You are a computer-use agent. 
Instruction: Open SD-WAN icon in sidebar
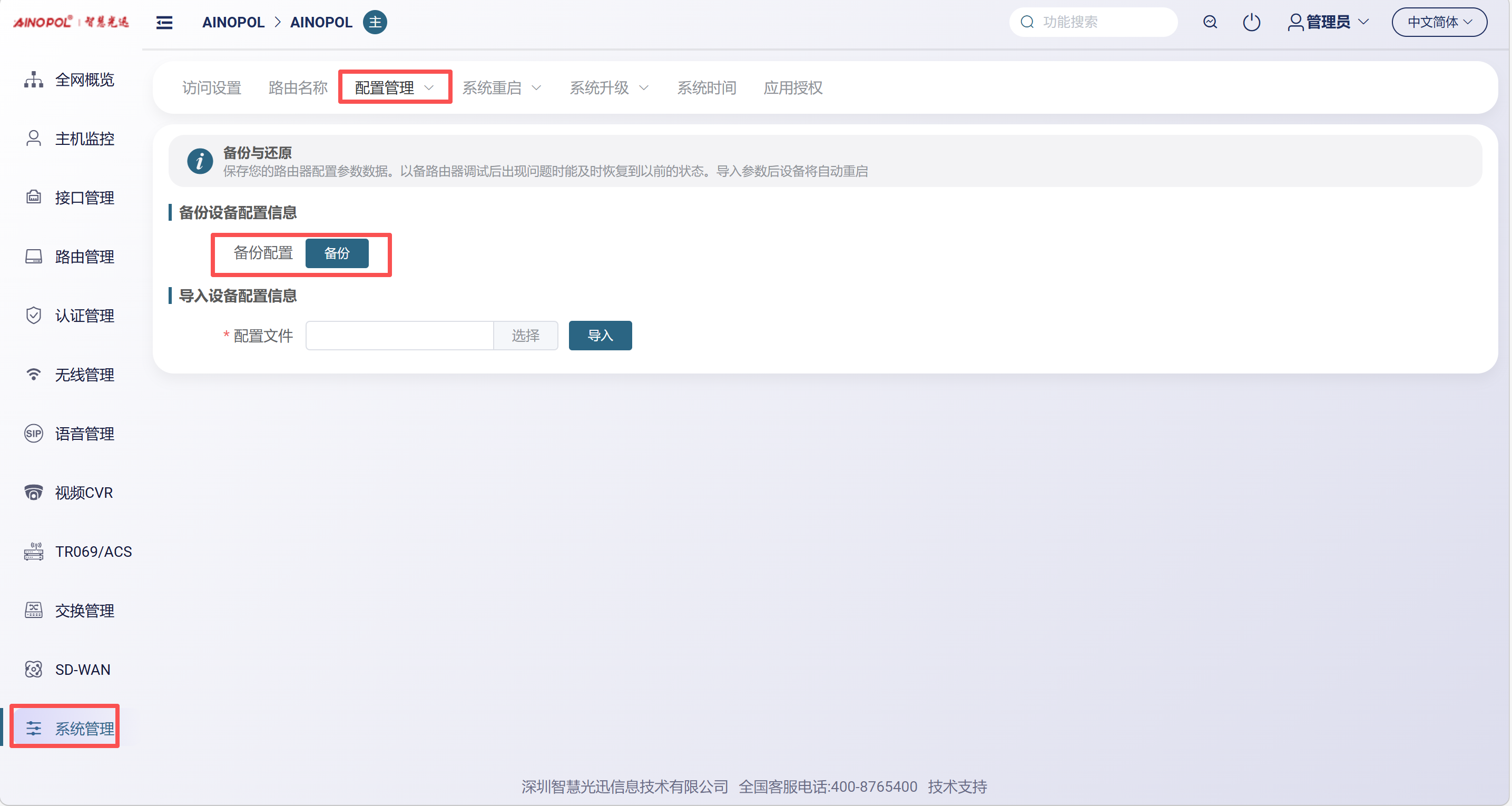pyautogui.click(x=34, y=669)
